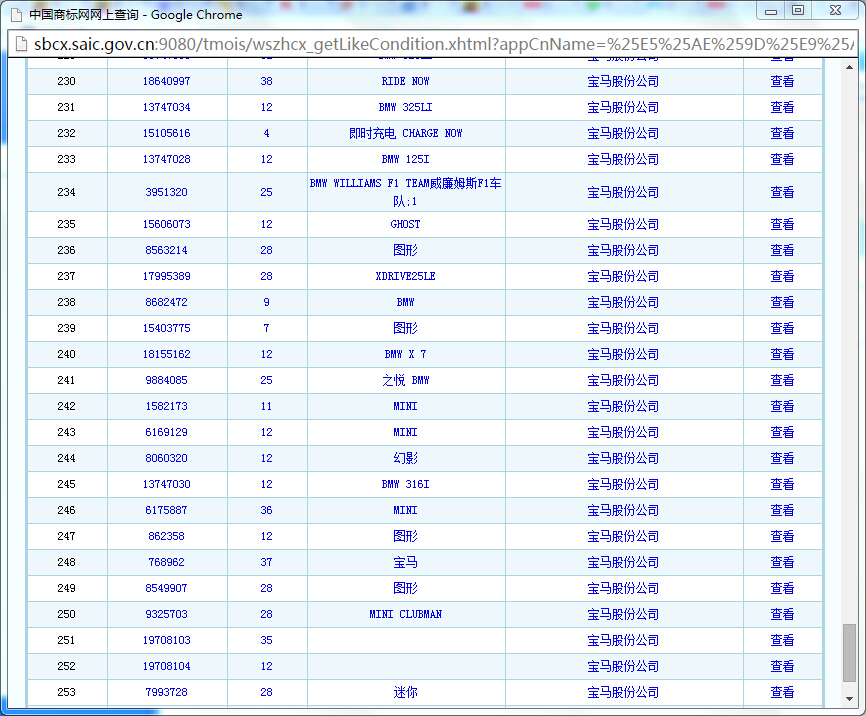Click 查看 for row 234
This screenshot has width=866, height=716.
pyautogui.click(x=782, y=192)
